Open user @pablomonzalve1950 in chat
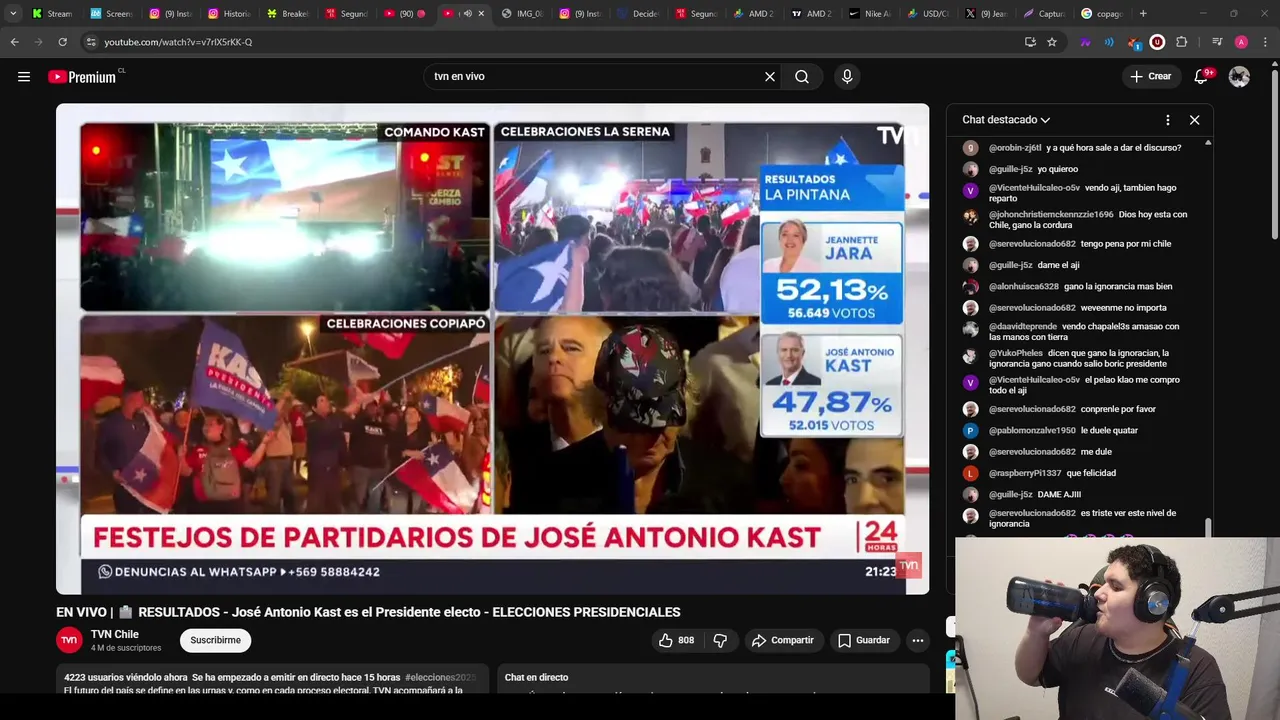1280x720 pixels. point(1032,431)
